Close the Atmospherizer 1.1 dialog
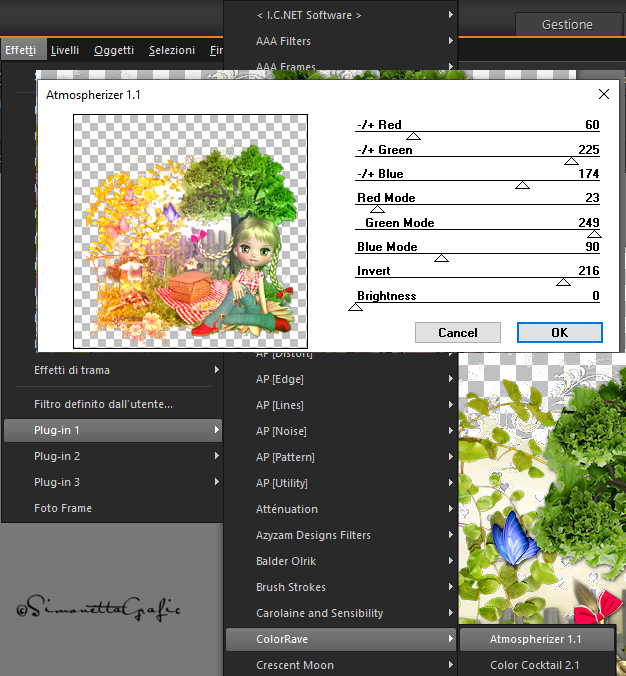Image resolution: width=626 pixels, height=676 pixels. pyautogui.click(x=604, y=94)
